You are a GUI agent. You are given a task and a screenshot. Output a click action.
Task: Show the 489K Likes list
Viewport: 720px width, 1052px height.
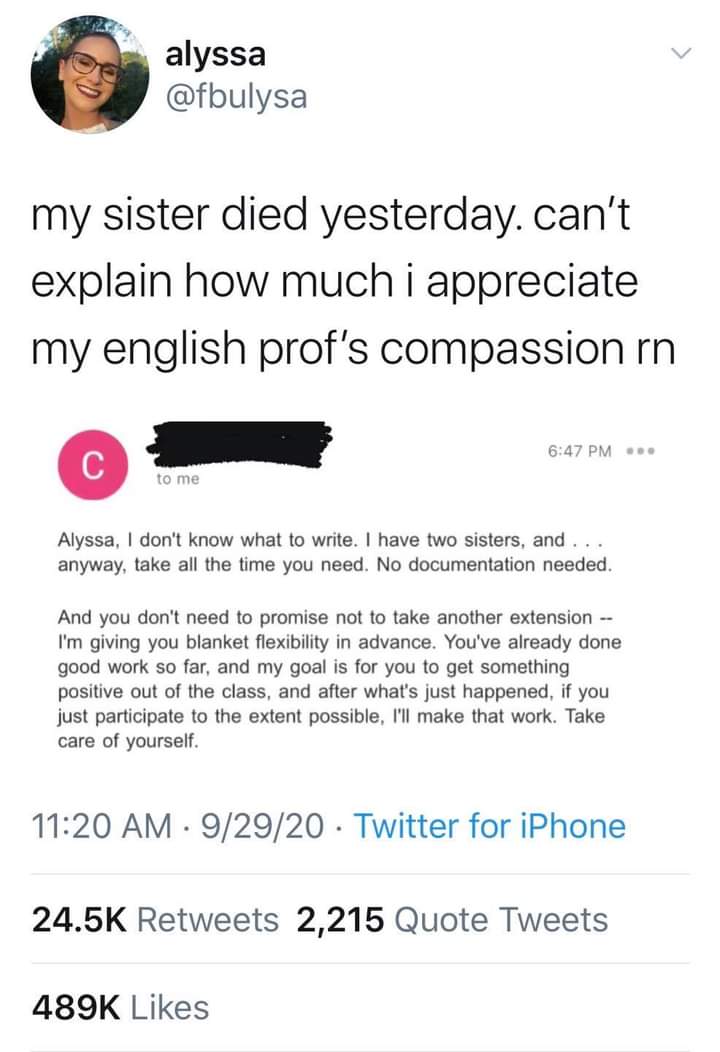click(120, 1007)
